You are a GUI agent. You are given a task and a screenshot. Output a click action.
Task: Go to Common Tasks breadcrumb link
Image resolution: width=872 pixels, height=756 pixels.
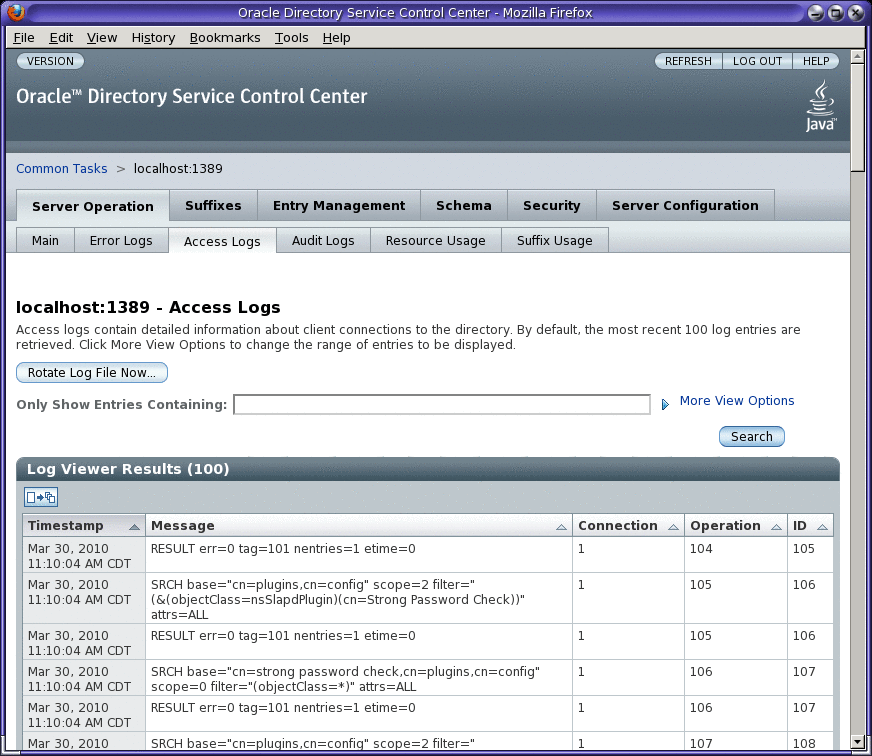[62, 169]
